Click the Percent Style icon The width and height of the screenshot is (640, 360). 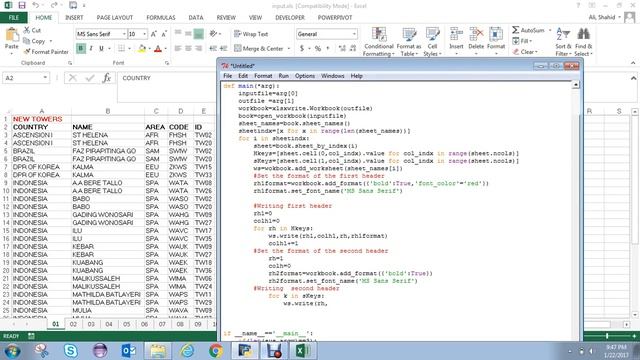pyautogui.click(x=318, y=49)
